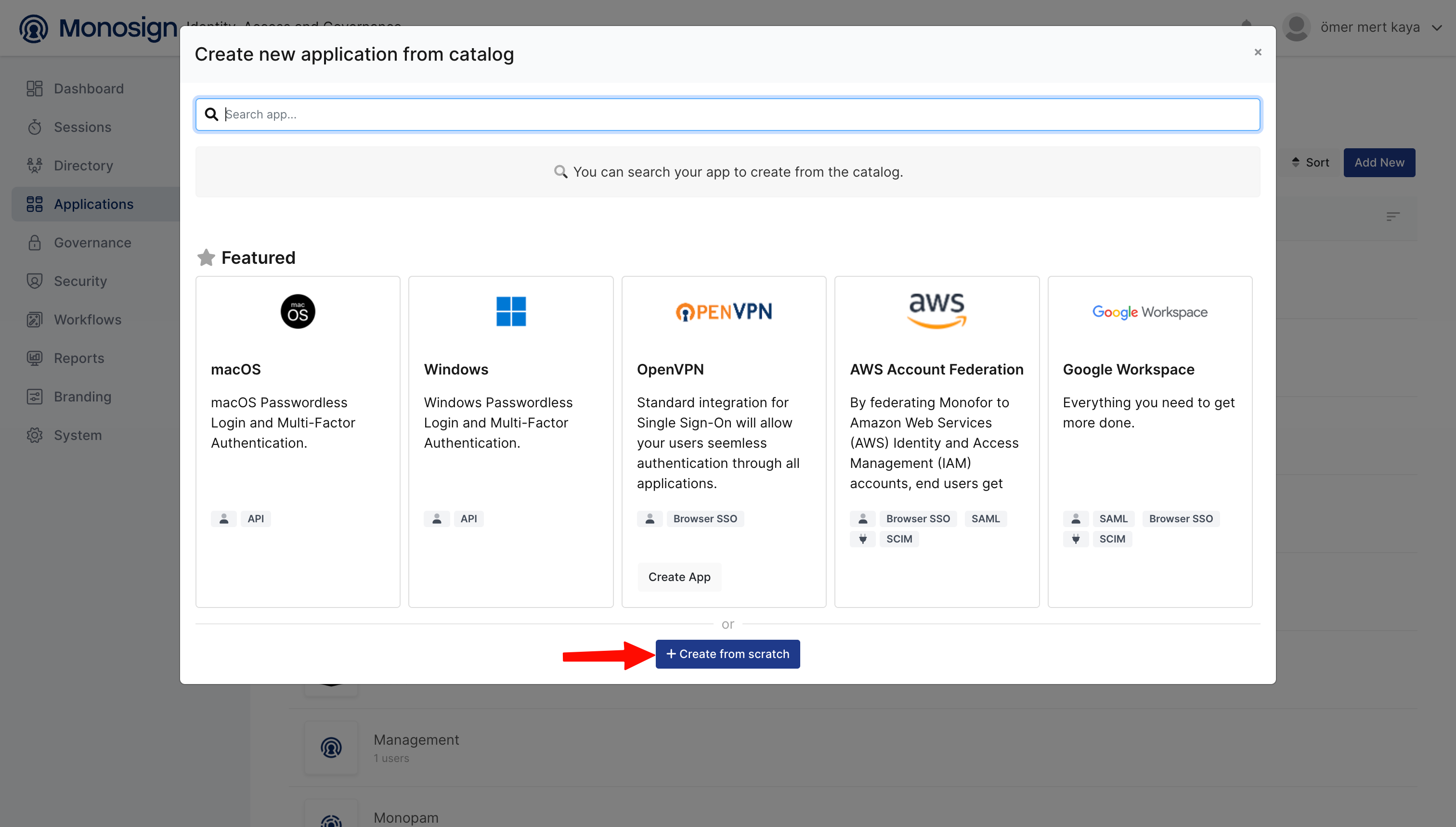Click the Governance lock icon
The width and height of the screenshot is (1456, 827).
[x=35, y=243]
